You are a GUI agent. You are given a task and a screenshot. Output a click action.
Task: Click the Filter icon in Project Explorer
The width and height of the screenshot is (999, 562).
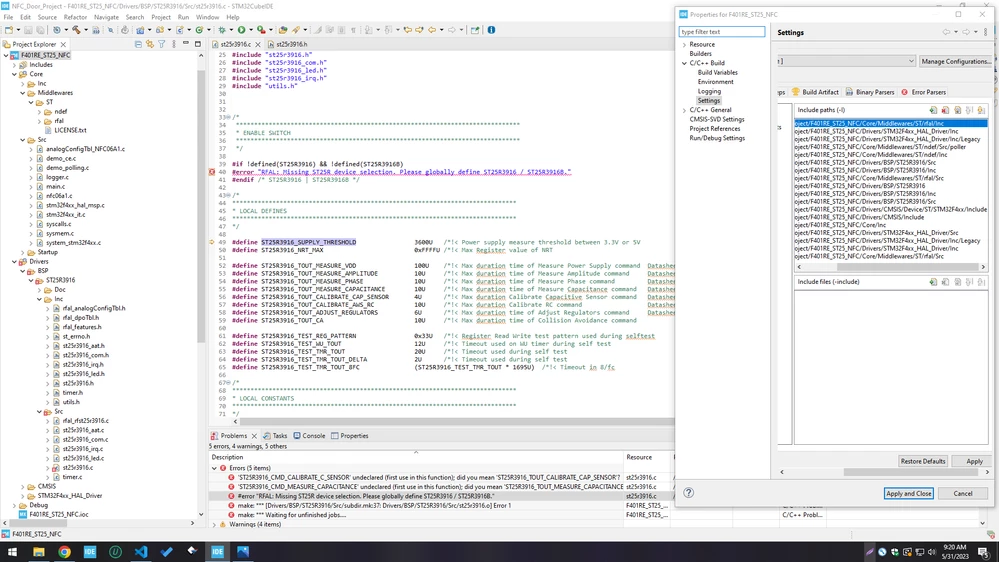pyautogui.click(x=162, y=44)
